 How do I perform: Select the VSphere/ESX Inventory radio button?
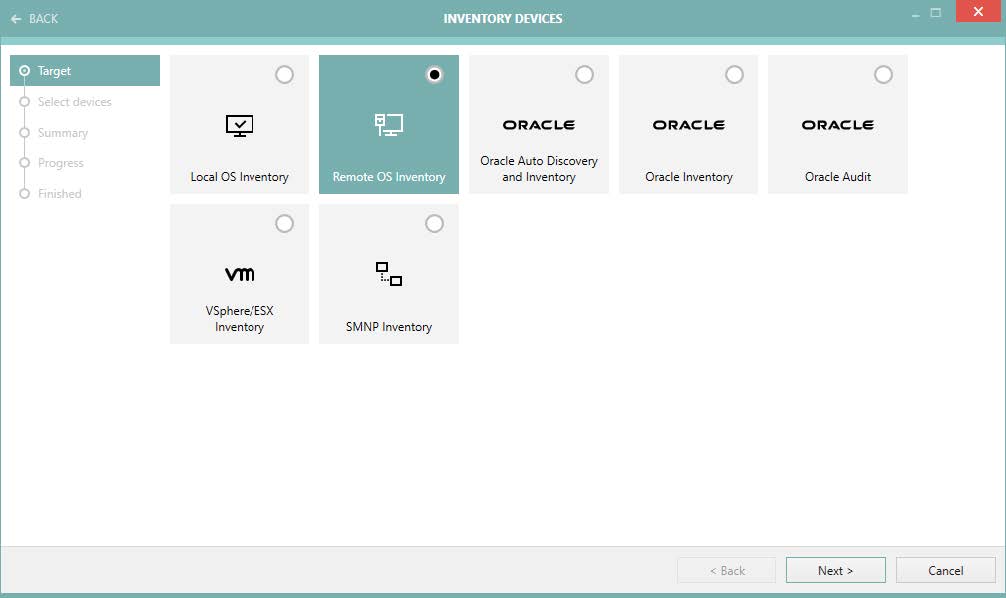click(x=284, y=223)
